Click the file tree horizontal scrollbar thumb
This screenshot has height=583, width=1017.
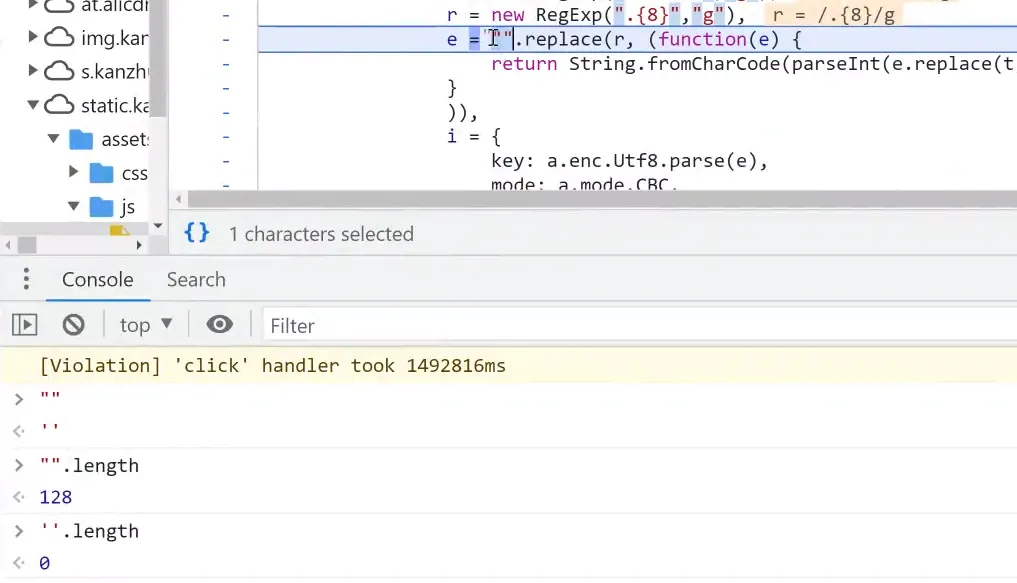[27, 245]
